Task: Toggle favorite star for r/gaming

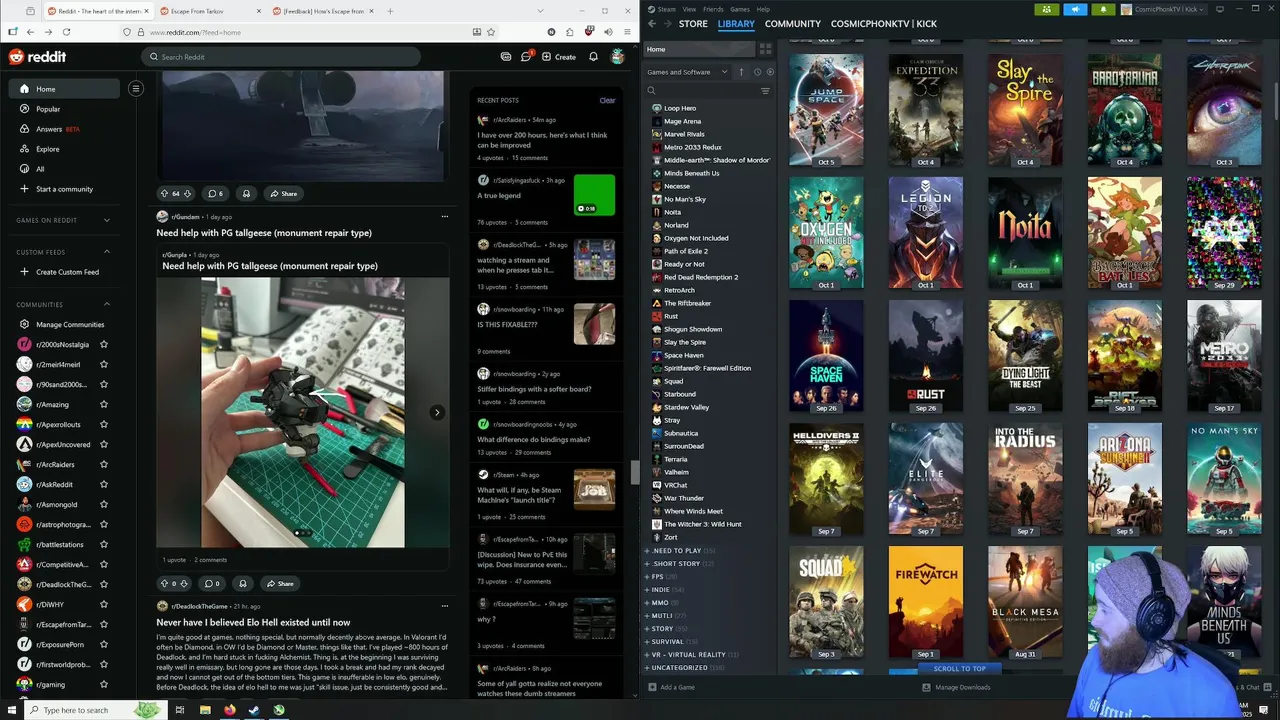Action: (x=103, y=684)
